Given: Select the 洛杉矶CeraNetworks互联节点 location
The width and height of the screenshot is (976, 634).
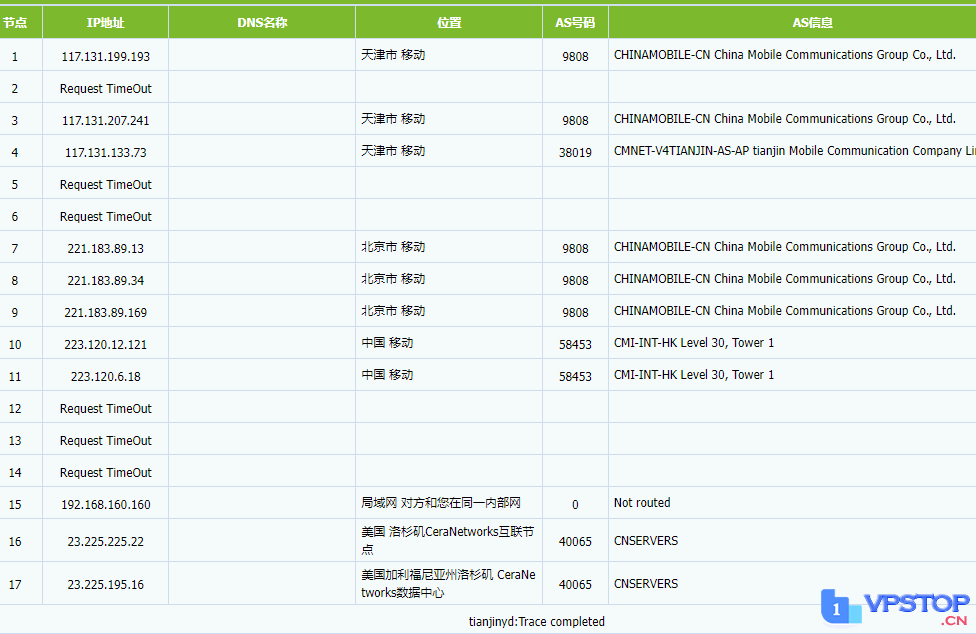Looking at the screenshot, I should click(448, 541).
